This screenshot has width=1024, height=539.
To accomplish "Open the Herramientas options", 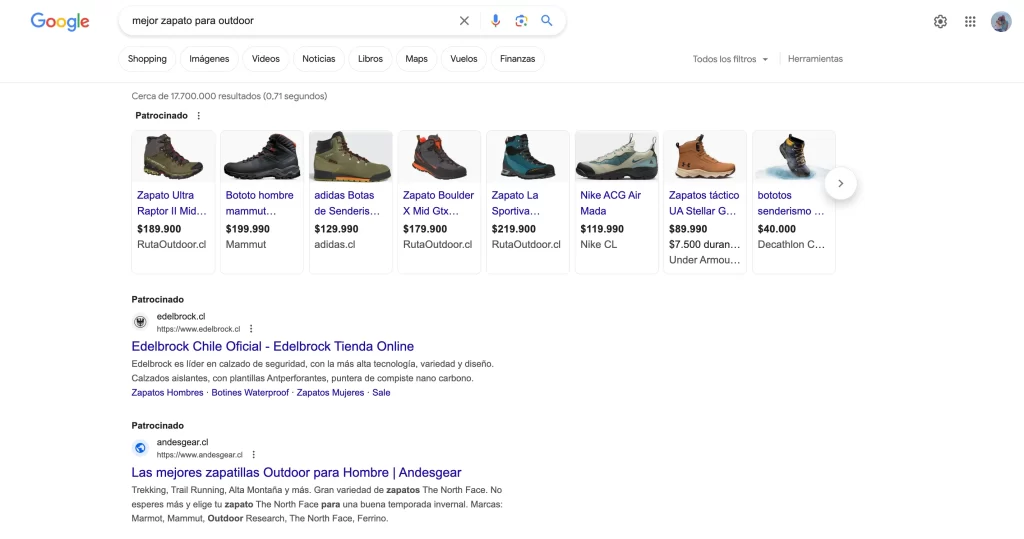I will (815, 59).
